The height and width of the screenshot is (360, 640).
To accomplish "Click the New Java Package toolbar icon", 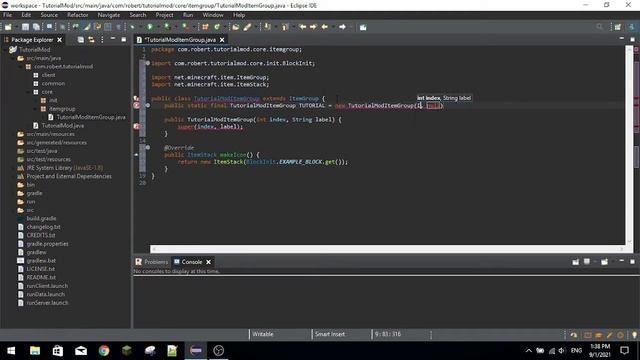I will (205, 27).
